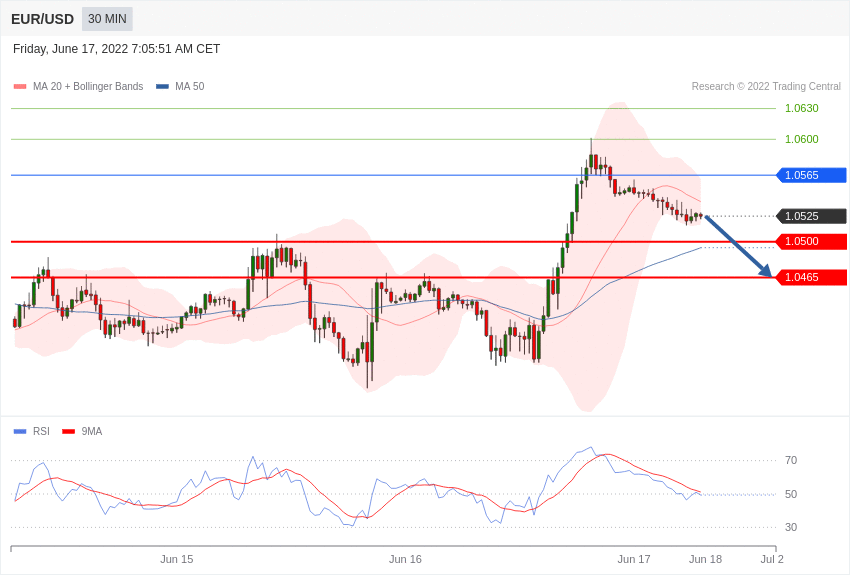Click the pink MA 20 legend swatch

pyautogui.click(x=20, y=87)
